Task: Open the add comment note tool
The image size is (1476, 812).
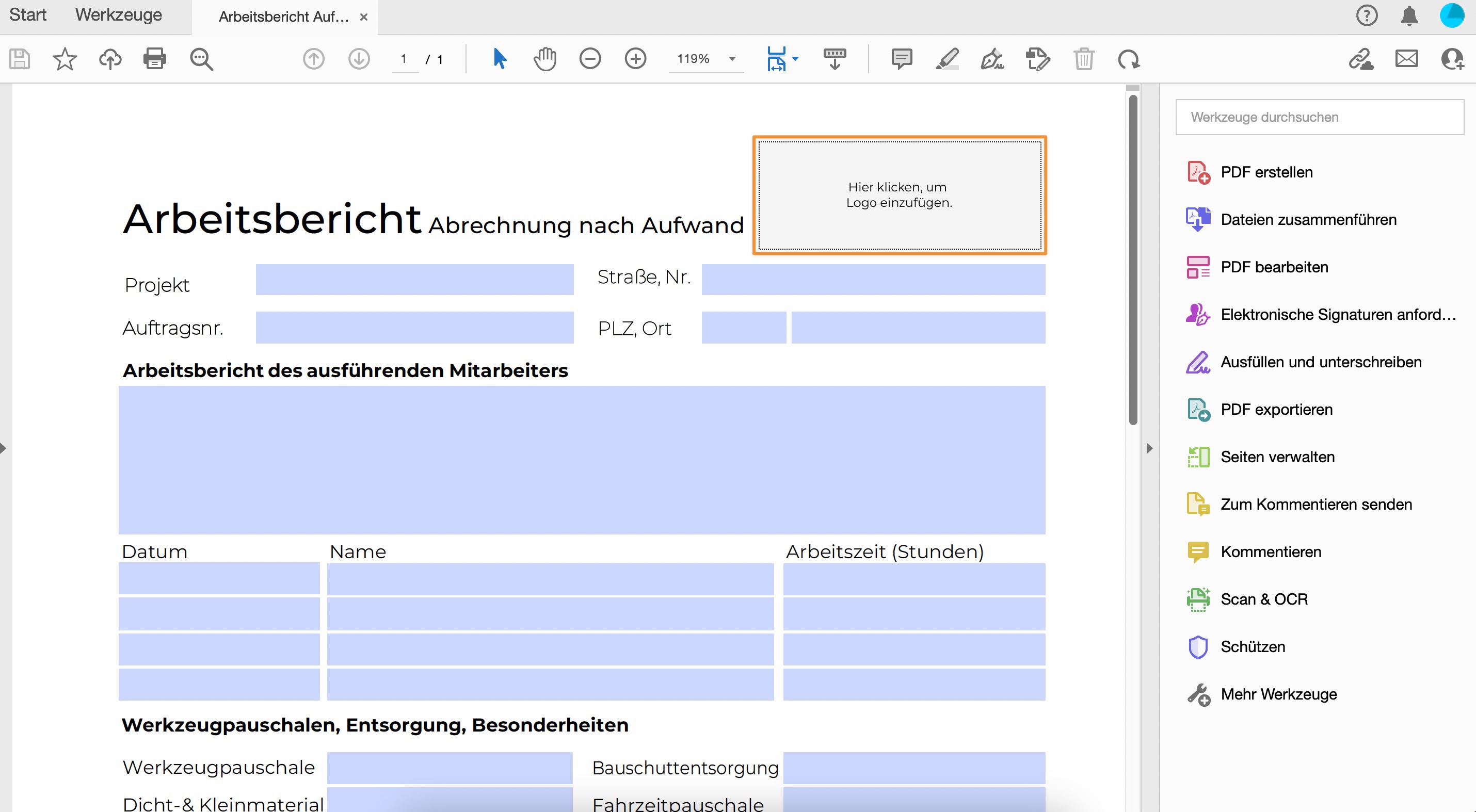Action: click(x=901, y=58)
